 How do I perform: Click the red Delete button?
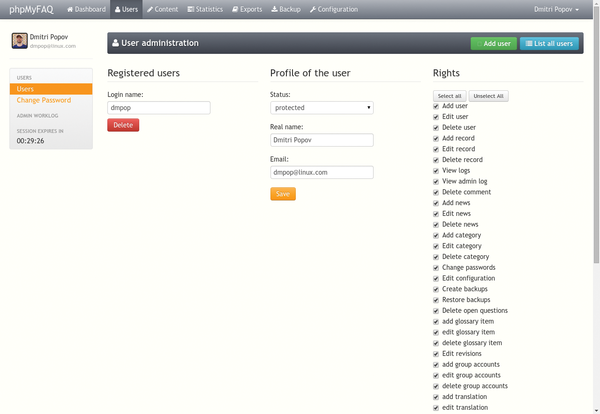(123, 125)
